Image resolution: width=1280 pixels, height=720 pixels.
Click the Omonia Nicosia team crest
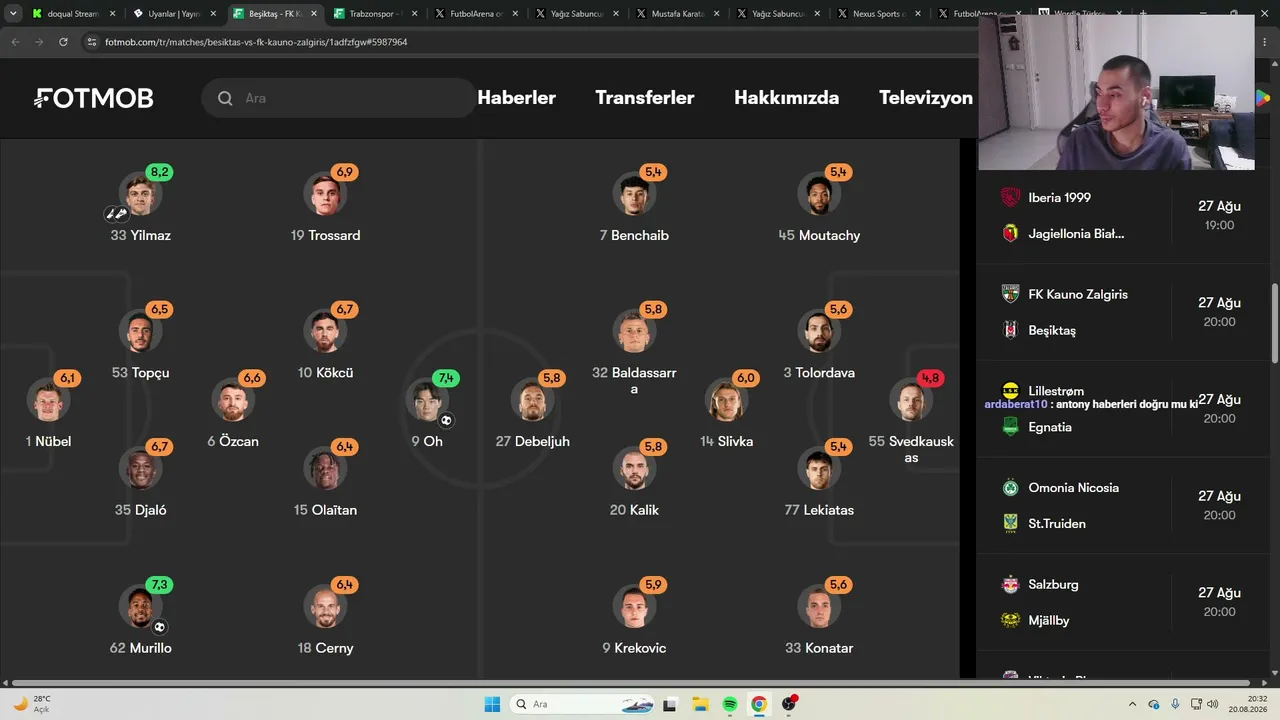1010,488
